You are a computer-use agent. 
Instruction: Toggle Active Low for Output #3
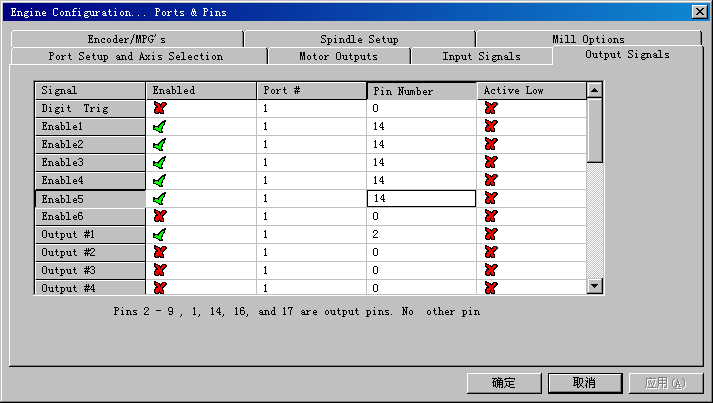pos(491,270)
